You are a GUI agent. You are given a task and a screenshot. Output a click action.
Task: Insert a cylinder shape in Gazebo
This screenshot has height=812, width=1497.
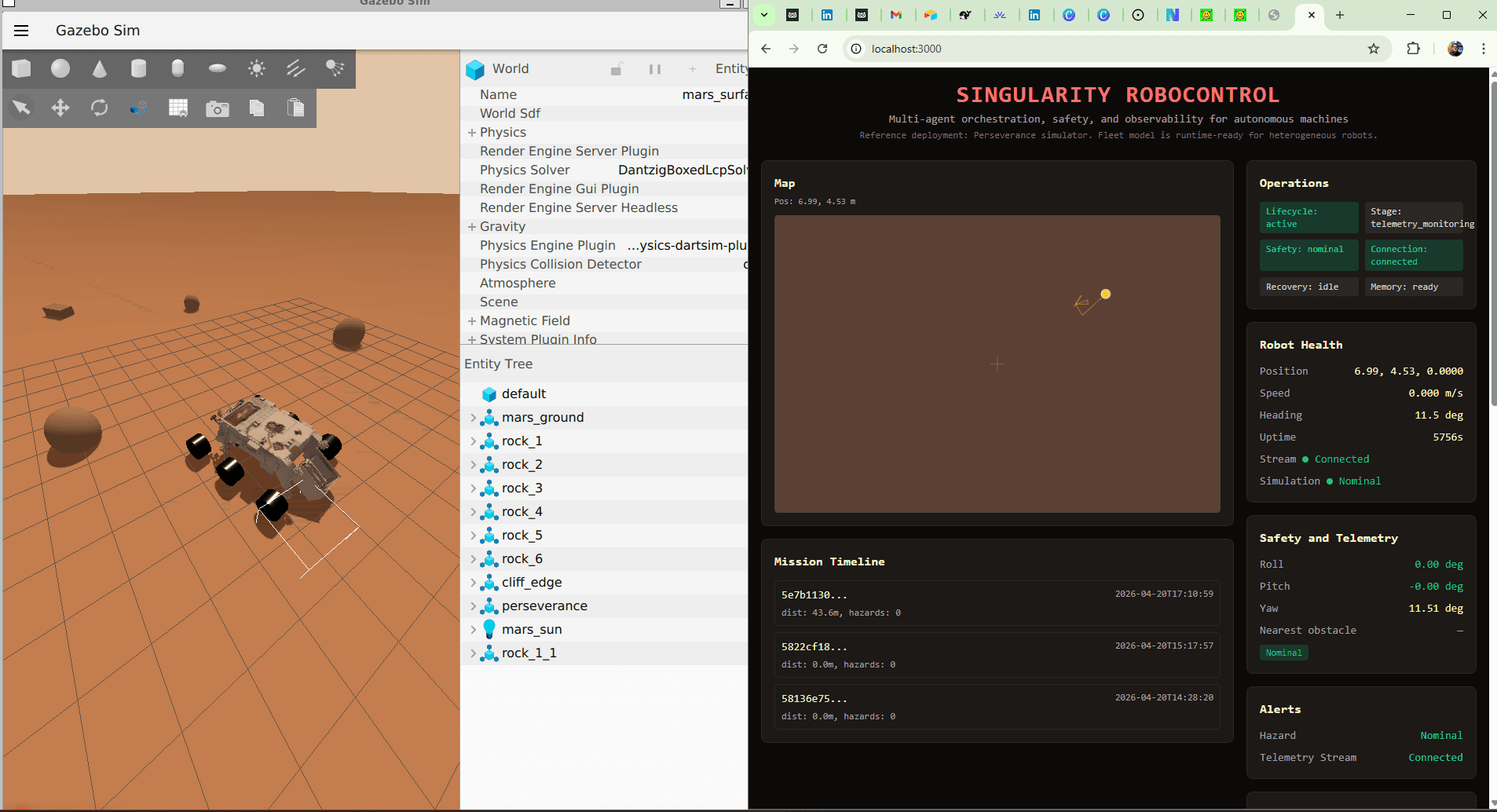[139, 69]
